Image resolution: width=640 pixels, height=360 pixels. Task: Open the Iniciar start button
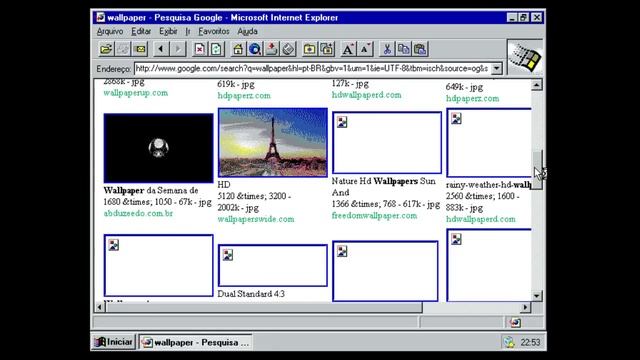tap(113, 342)
